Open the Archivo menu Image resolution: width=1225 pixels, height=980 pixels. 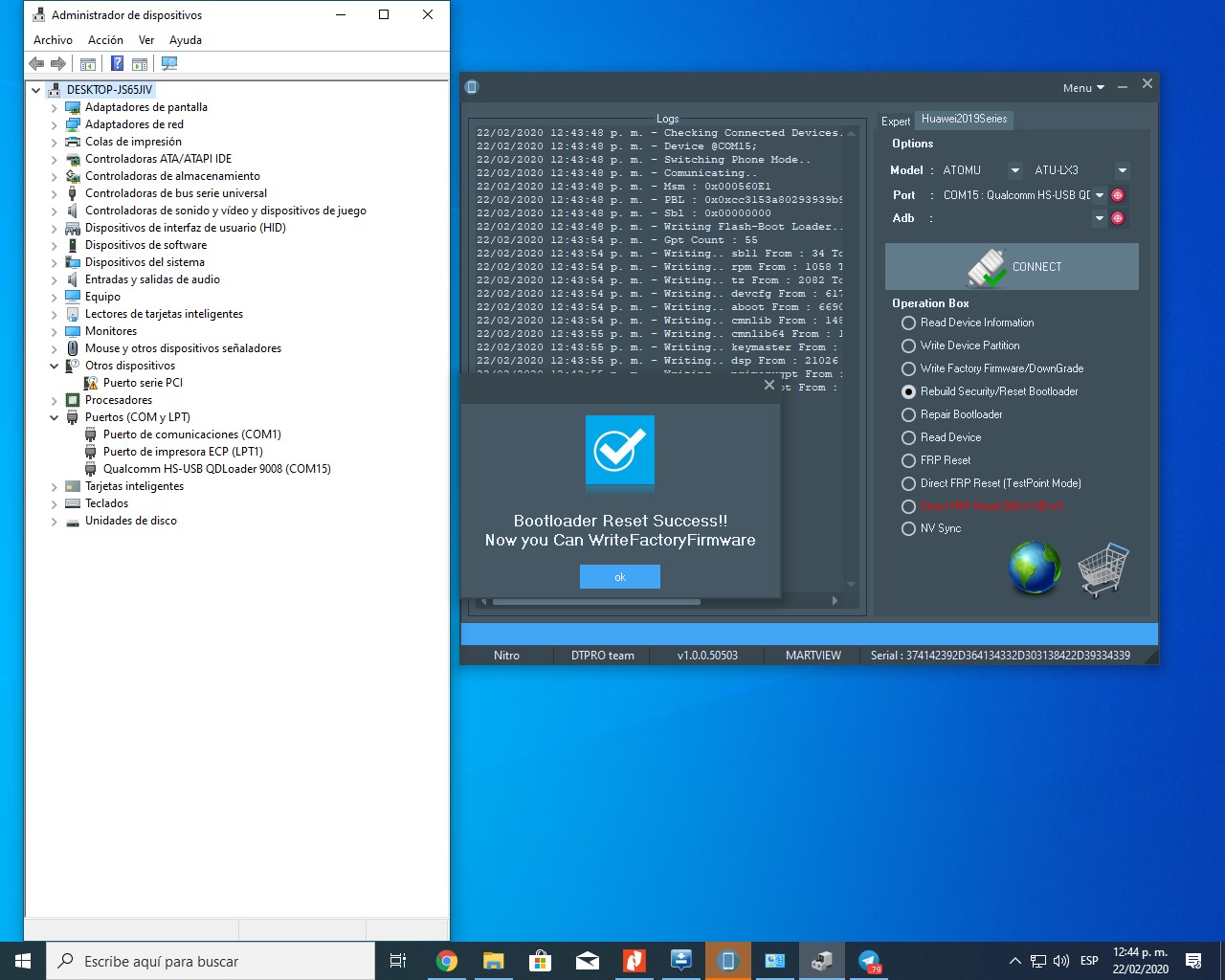click(x=53, y=40)
